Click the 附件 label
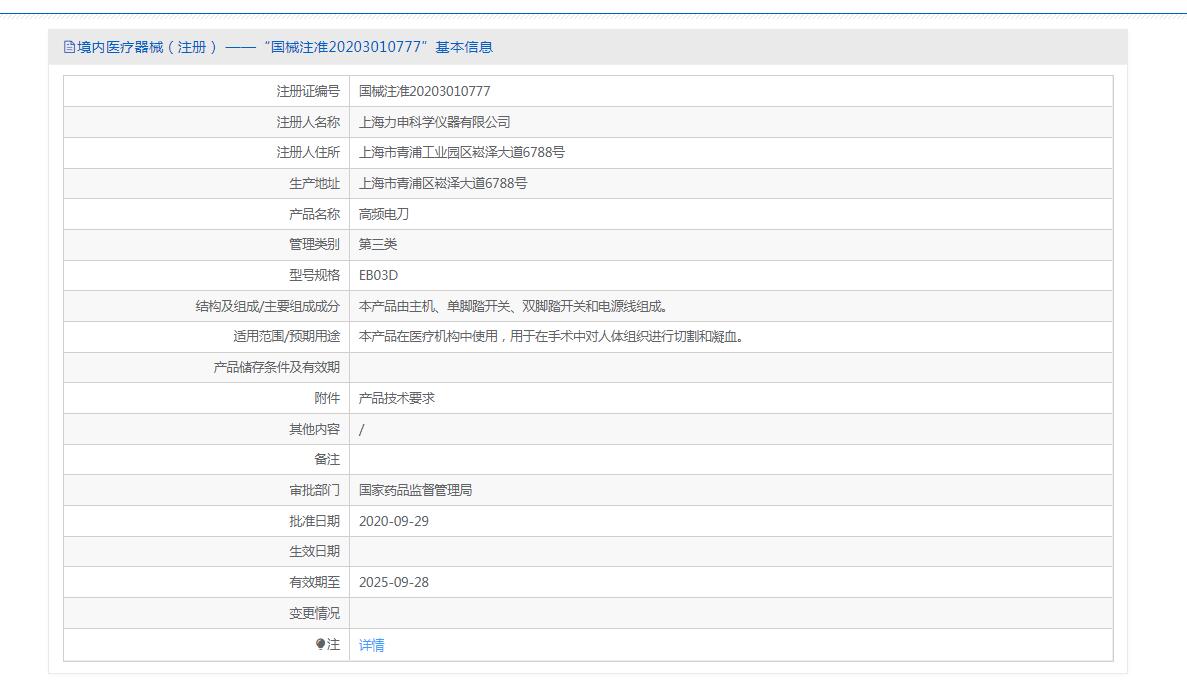The height and width of the screenshot is (698, 1187). [x=328, y=398]
